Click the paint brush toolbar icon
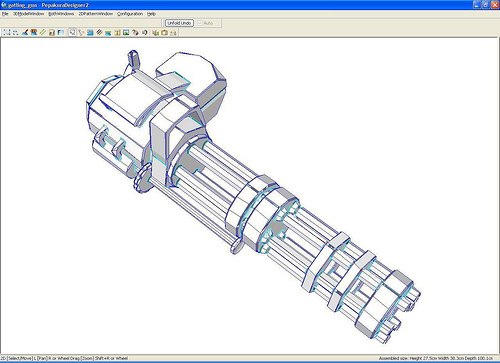Image resolution: width=500 pixels, height=363 pixels. click(25, 32)
